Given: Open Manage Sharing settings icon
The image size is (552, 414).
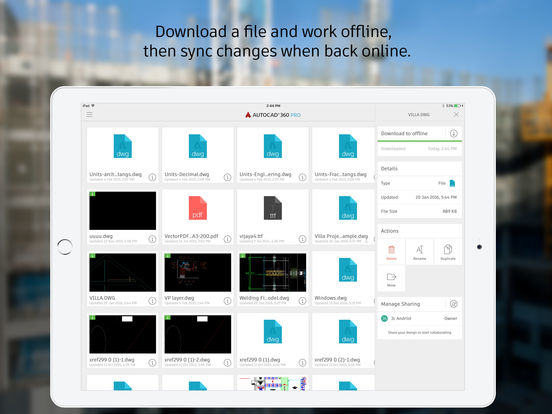Looking at the screenshot, I should pyautogui.click(x=453, y=304).
